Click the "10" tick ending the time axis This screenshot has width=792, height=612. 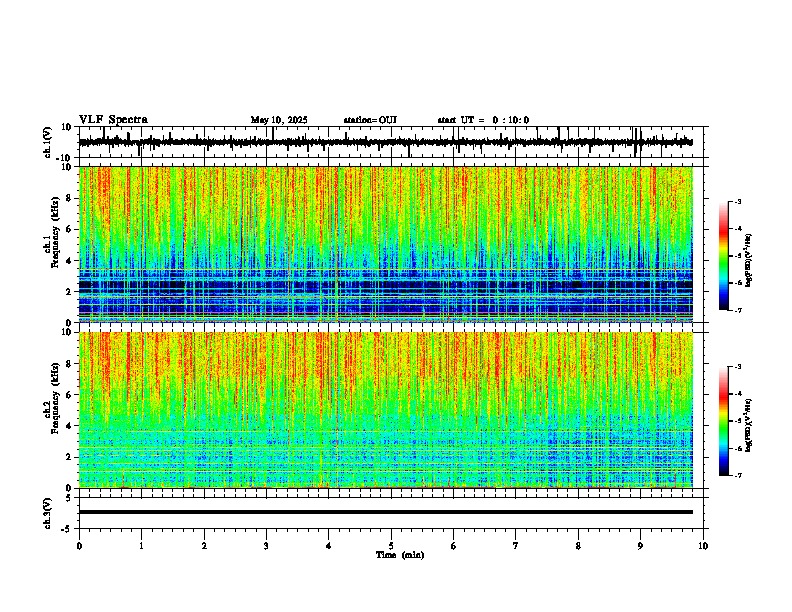(703, 546)
